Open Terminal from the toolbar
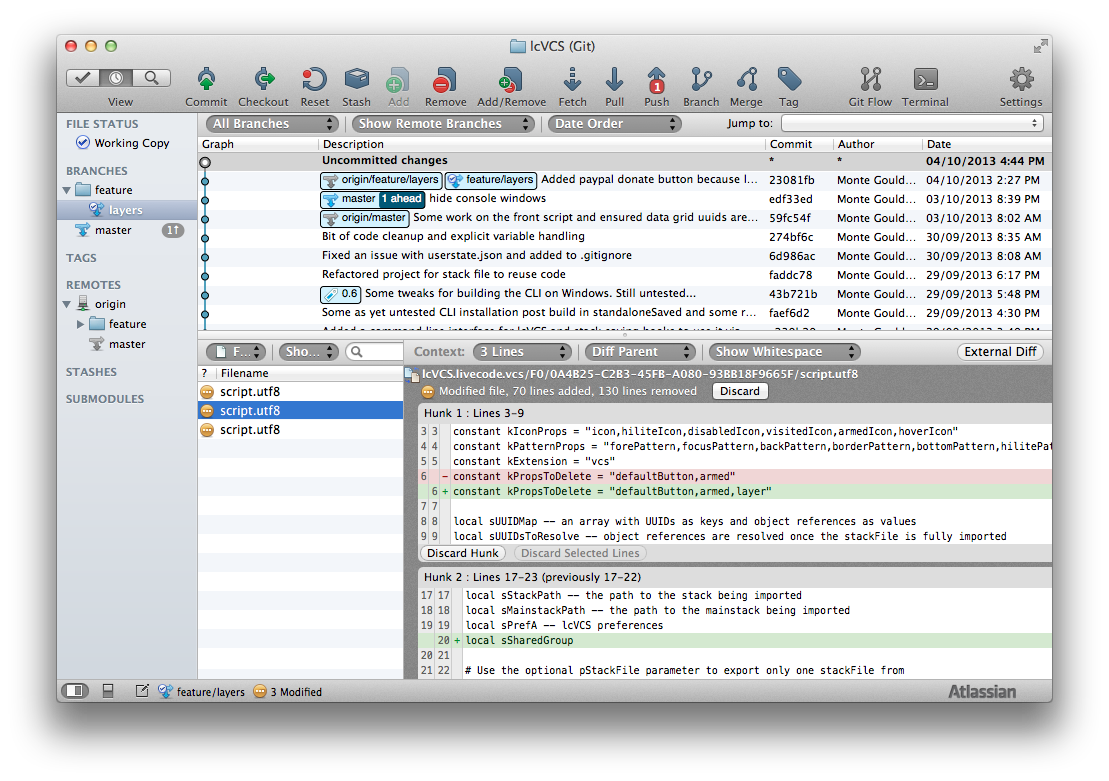This screenshot has width=1109, height=781. click(925, 79)
